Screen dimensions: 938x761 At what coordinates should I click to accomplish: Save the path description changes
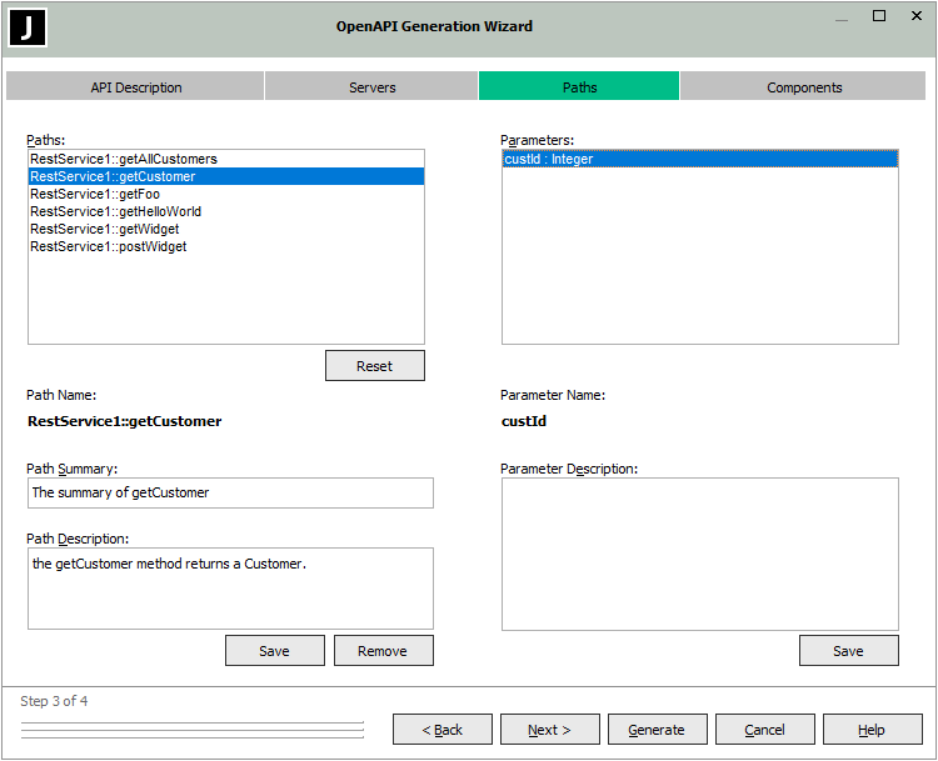274,651
